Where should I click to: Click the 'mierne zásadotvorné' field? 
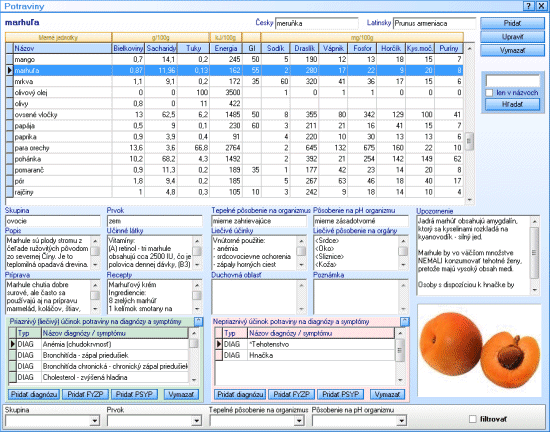361,221
